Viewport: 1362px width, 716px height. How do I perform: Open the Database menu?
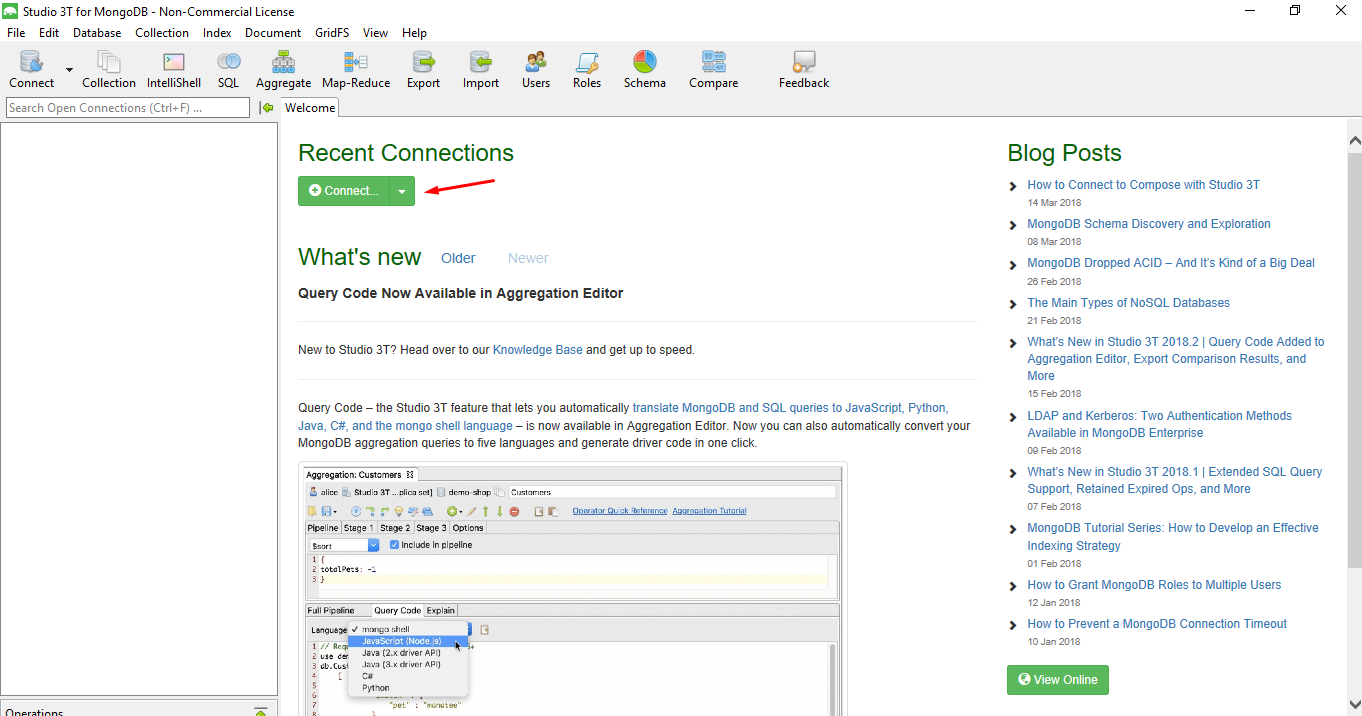[x=97, y=33]
